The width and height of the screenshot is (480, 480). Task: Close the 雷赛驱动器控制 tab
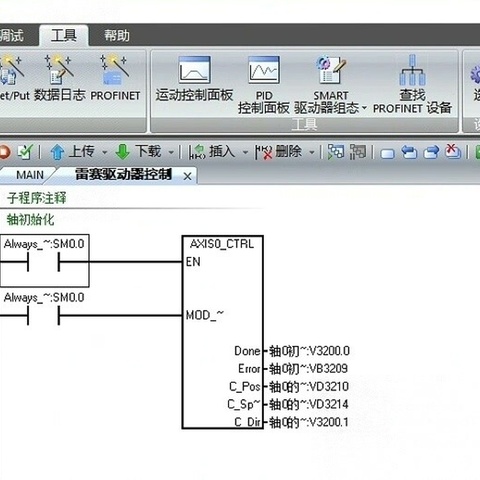tap(188, 176)
